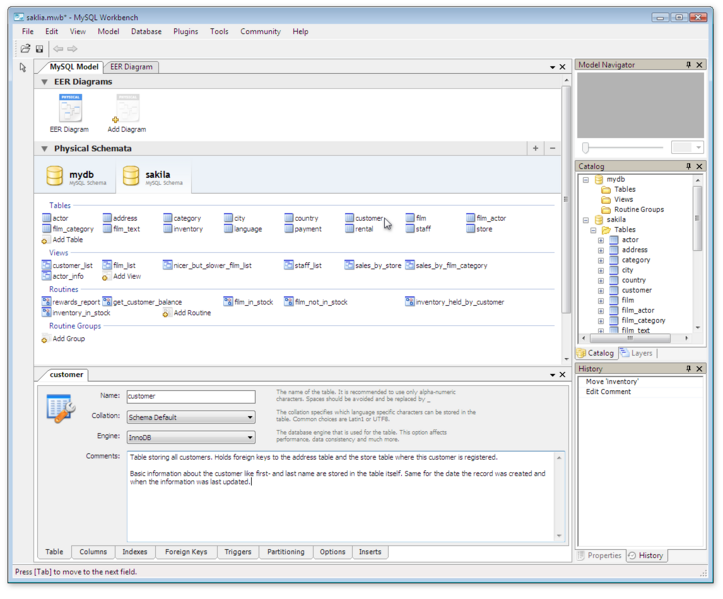Open the Engine dropdown showing InnoDB
This screenshot has width=723, height=599.
(190, 438)
